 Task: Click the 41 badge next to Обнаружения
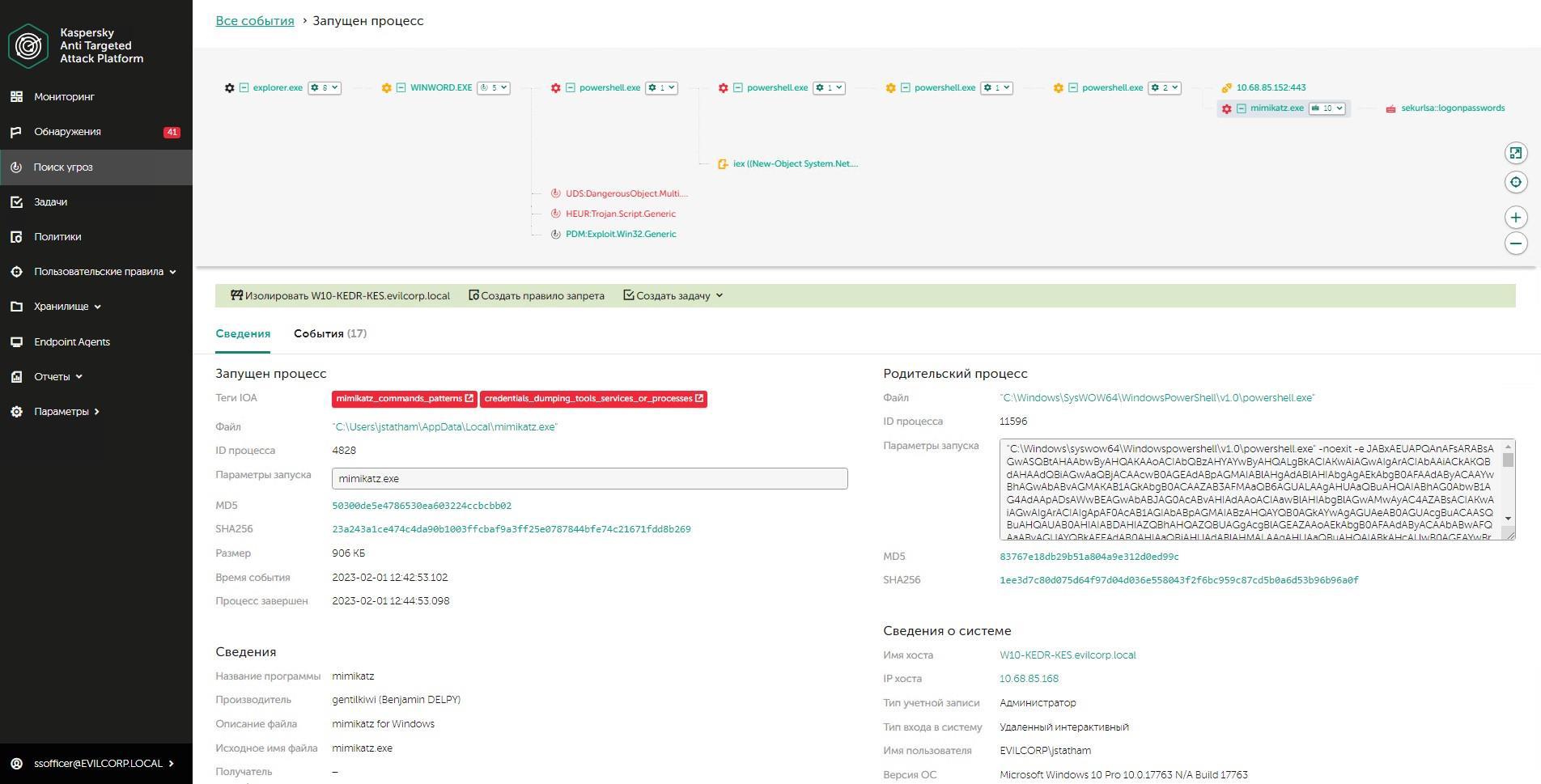pyautogui.click(x=172, y=132)
